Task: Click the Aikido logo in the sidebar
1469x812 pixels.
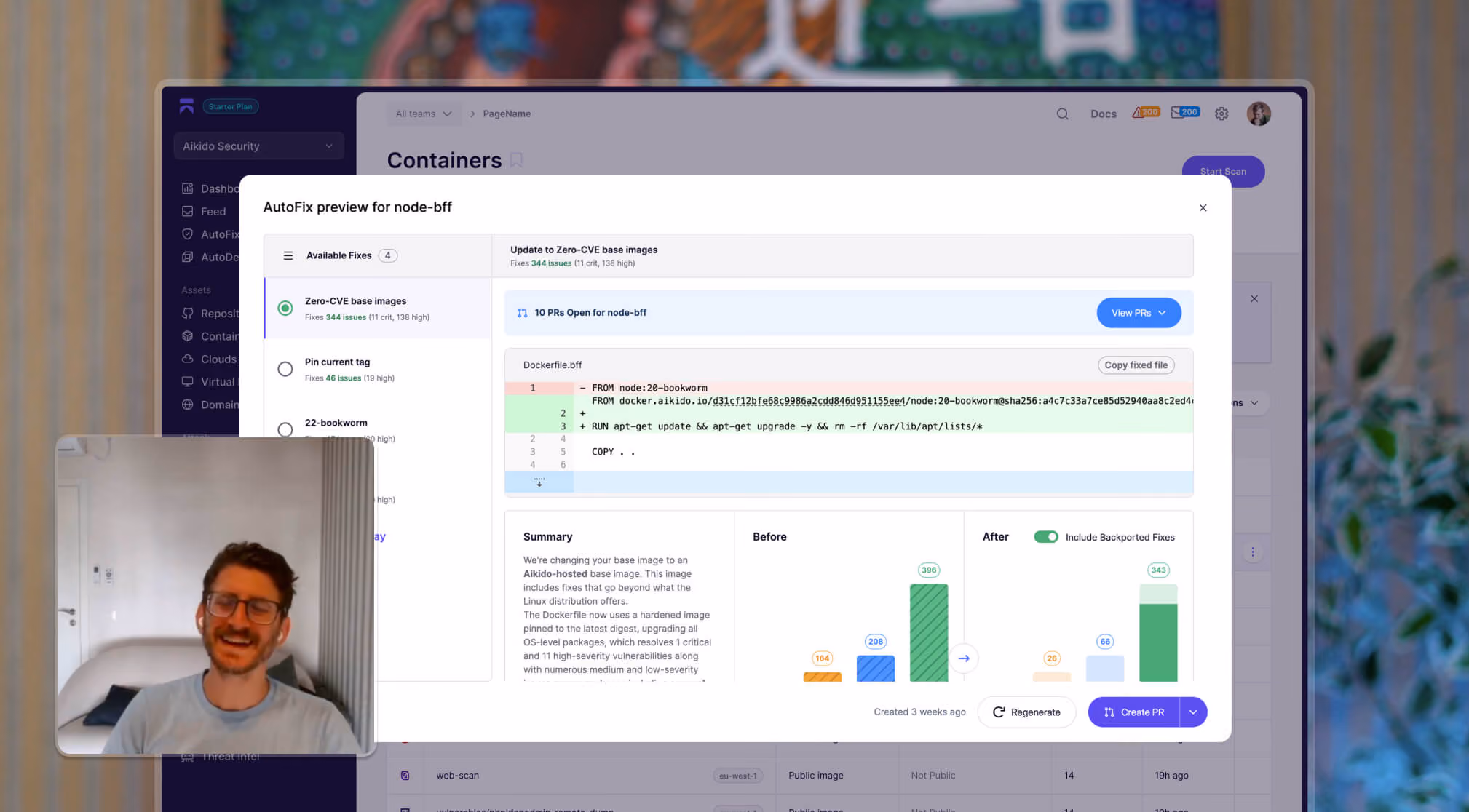Action: 186,106
